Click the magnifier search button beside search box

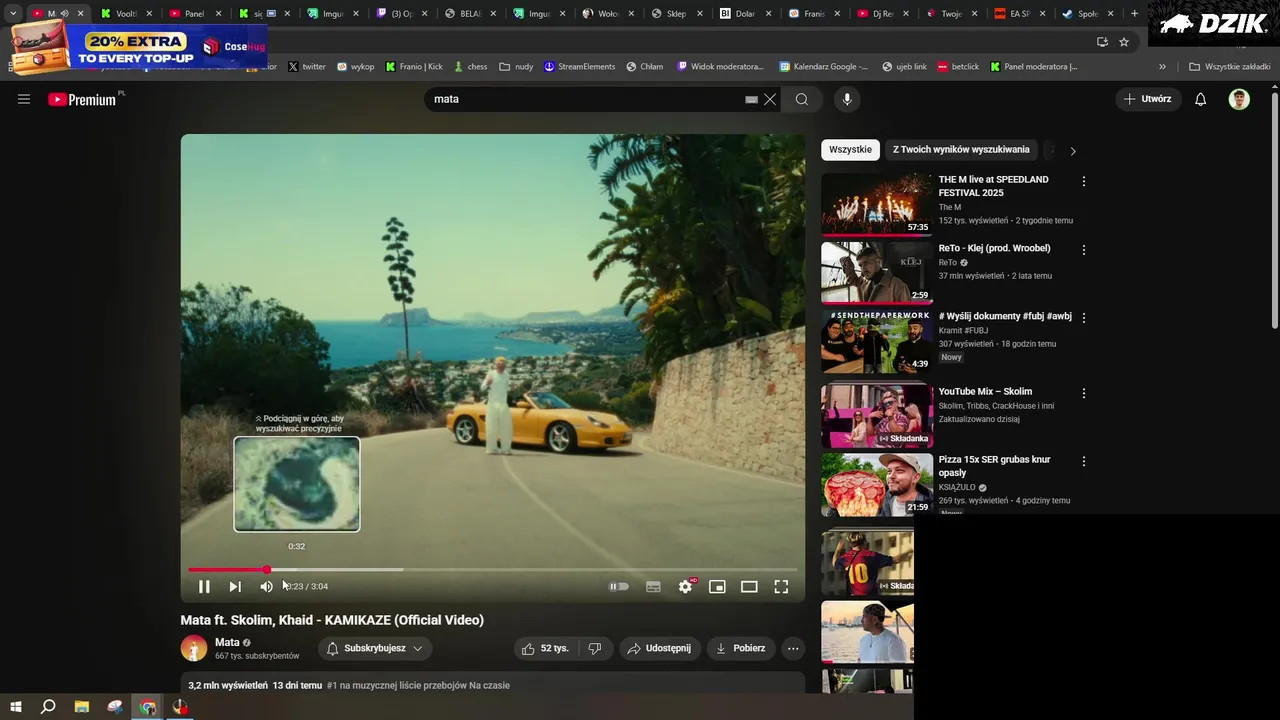coord(802,99)
